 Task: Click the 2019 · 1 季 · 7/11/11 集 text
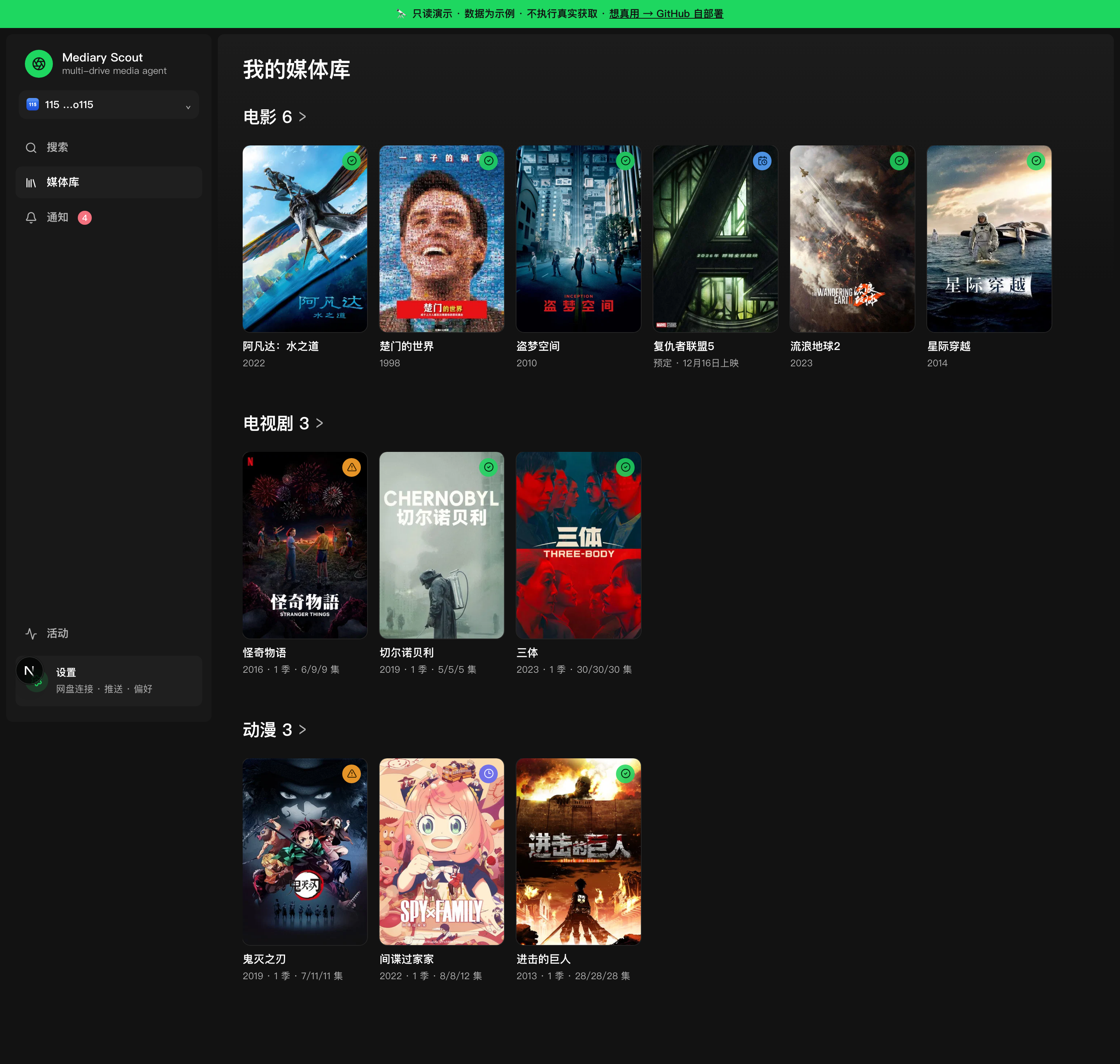coord(292,976)
